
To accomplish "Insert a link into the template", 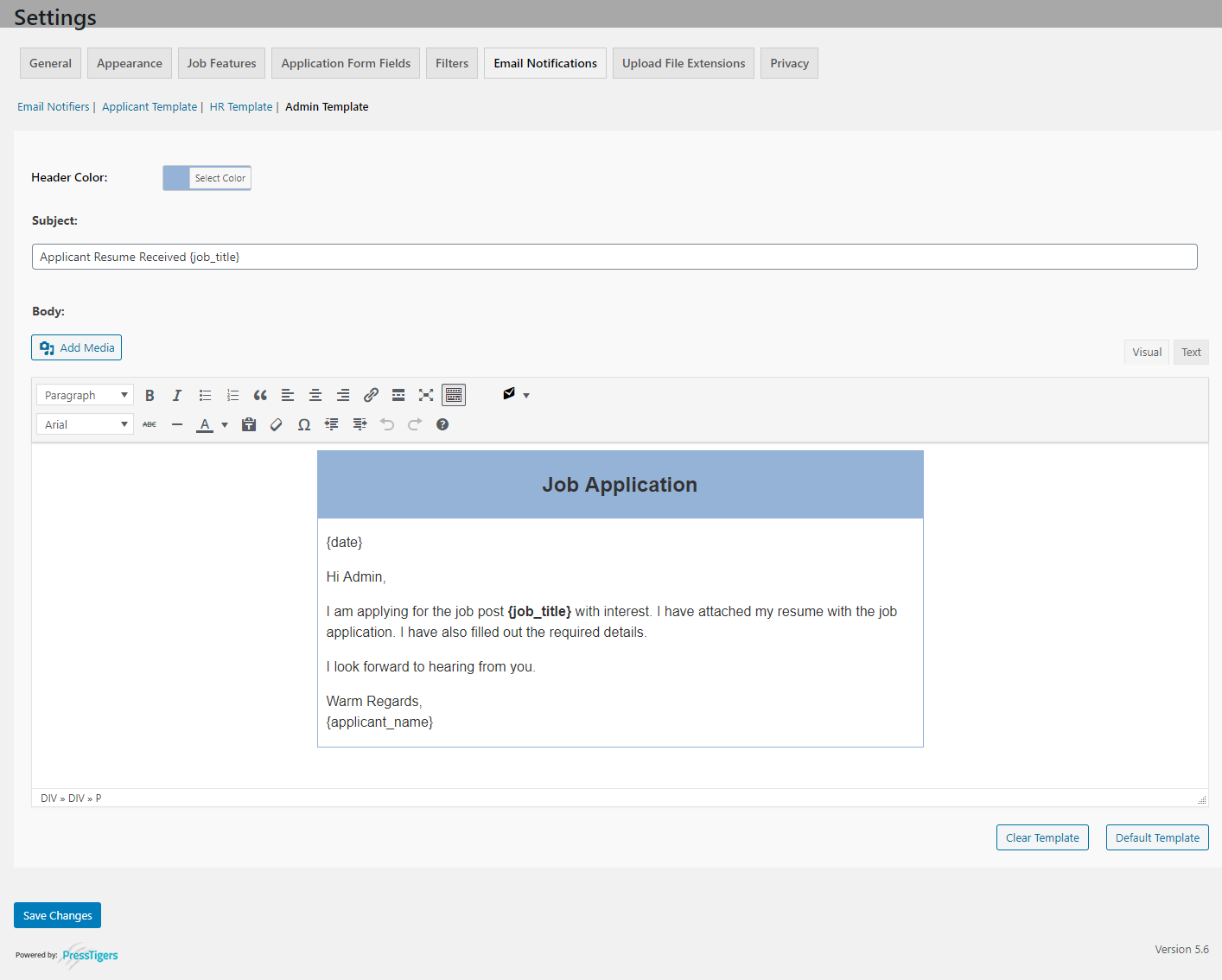I will point(371,395).
